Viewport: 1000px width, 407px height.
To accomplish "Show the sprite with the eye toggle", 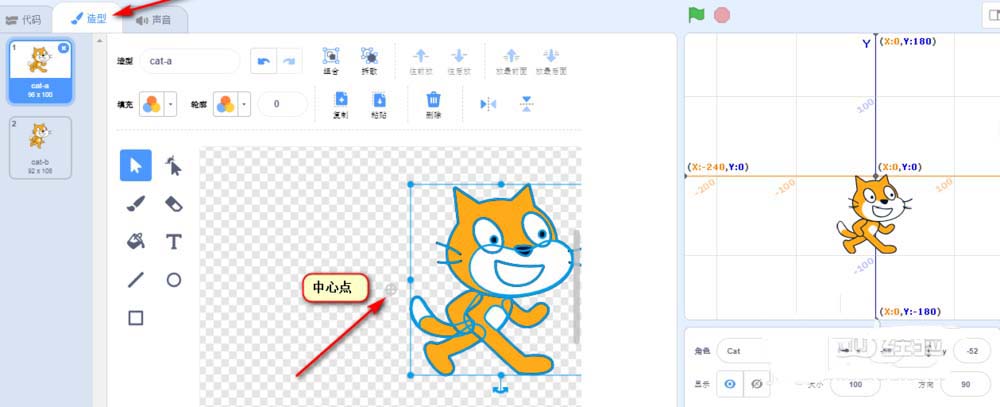I will [731, 383].
